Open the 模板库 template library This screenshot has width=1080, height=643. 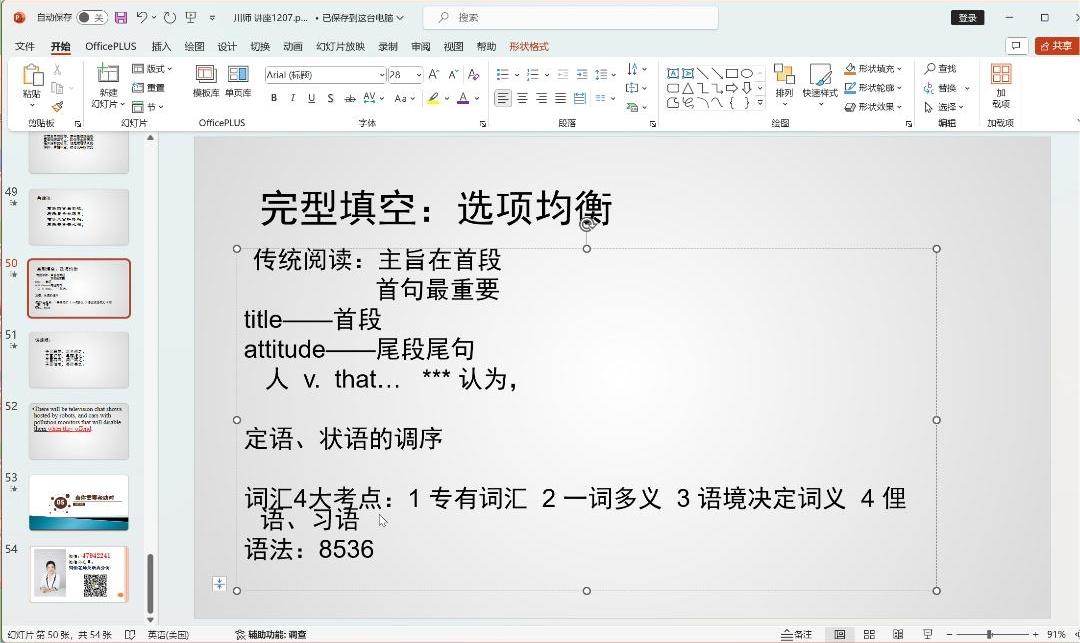[206, 80]
